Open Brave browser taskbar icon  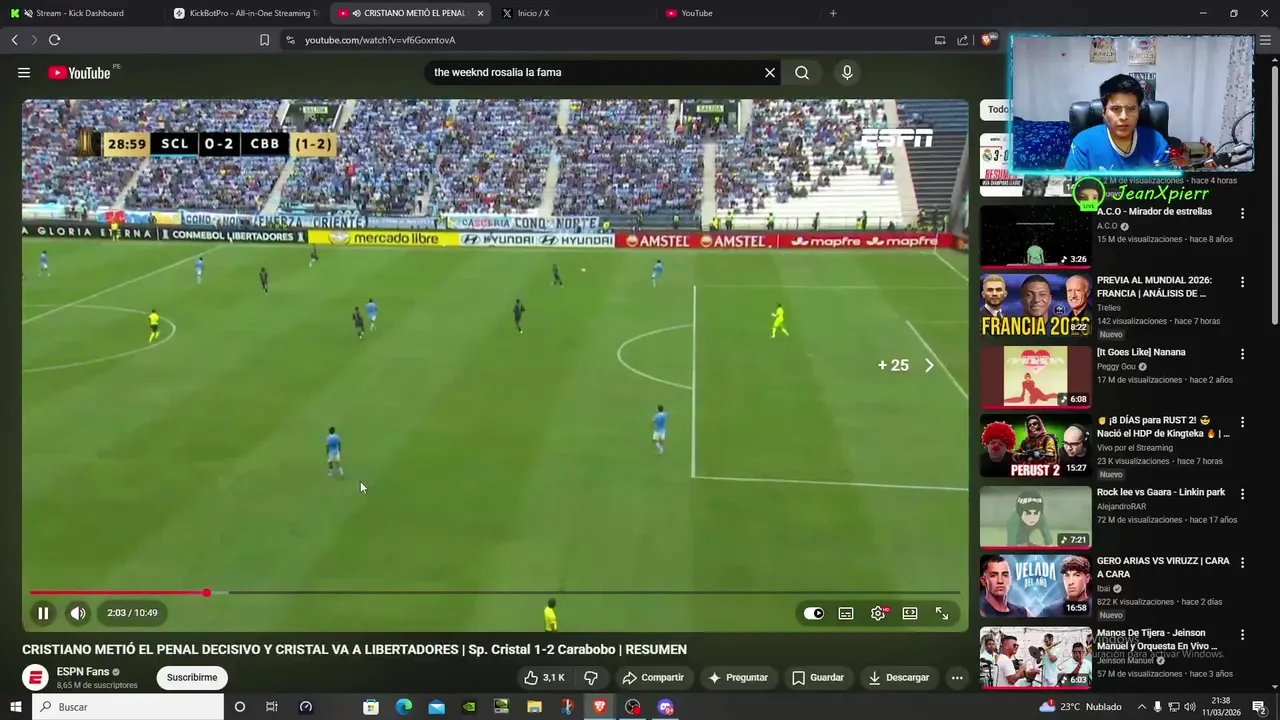tap(600, 707)
